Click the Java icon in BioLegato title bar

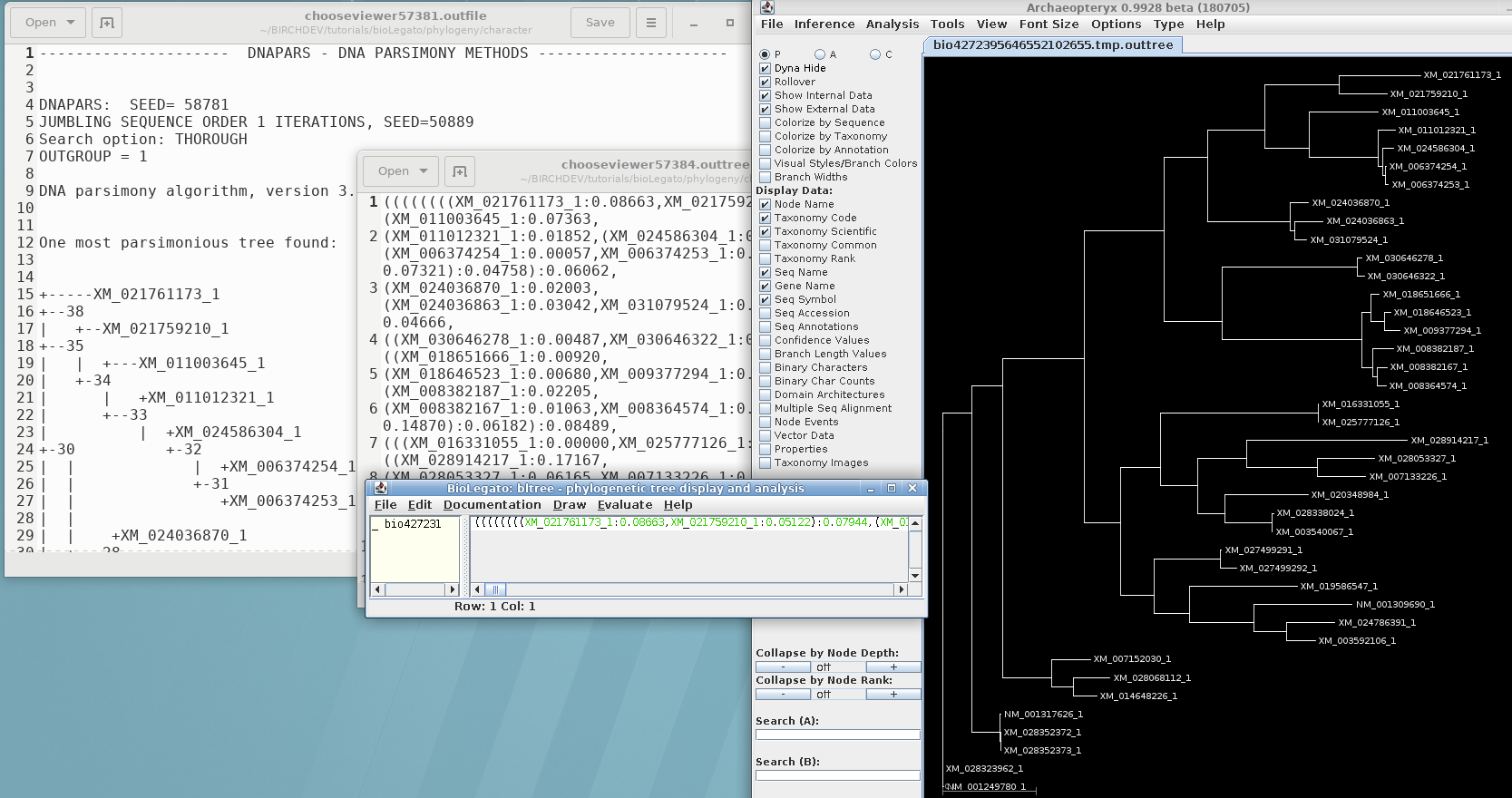click(x=381, y=488)
